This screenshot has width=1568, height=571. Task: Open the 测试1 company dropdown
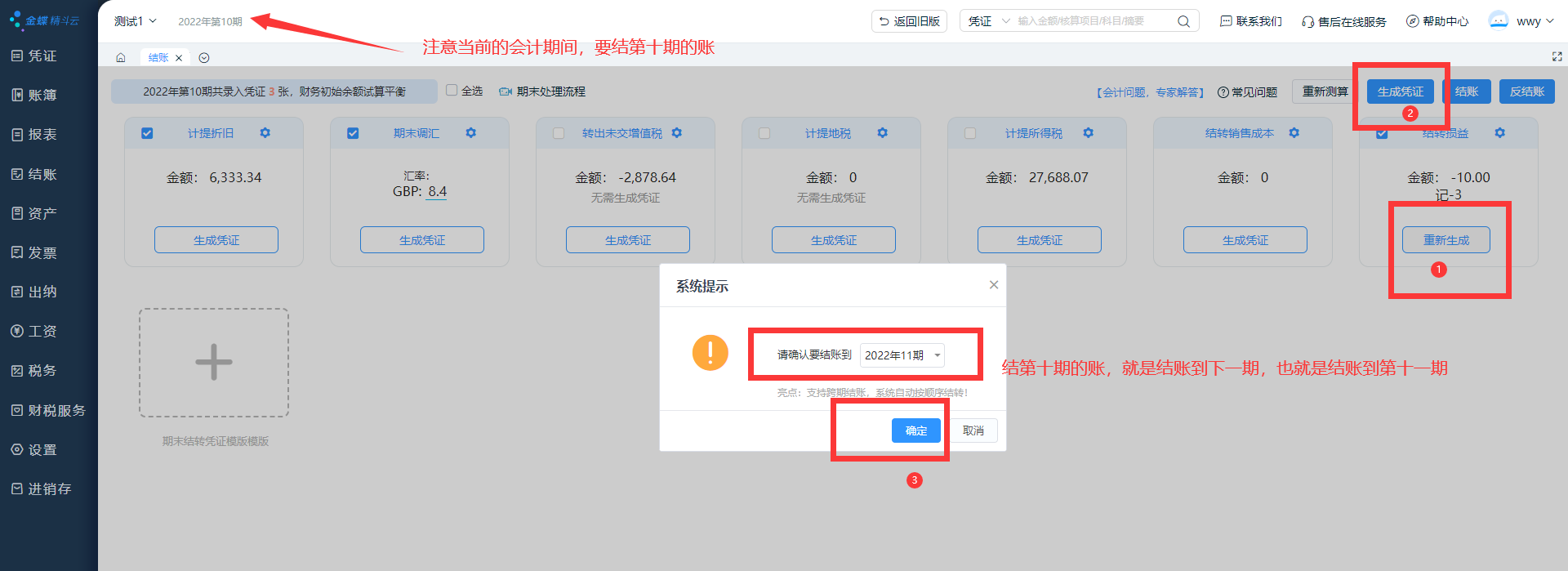135,21
